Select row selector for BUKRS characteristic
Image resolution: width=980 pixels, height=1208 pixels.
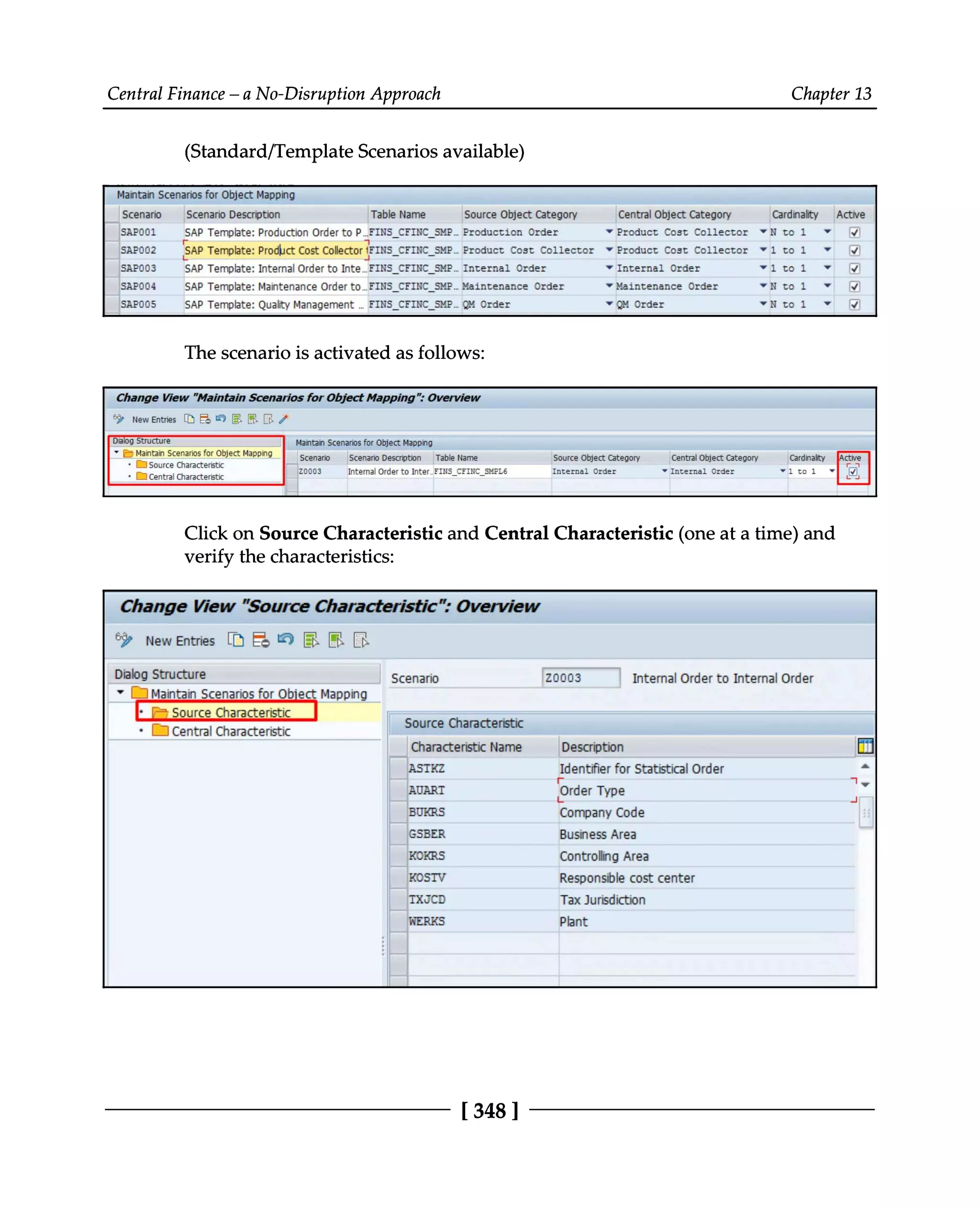[399, 812]
